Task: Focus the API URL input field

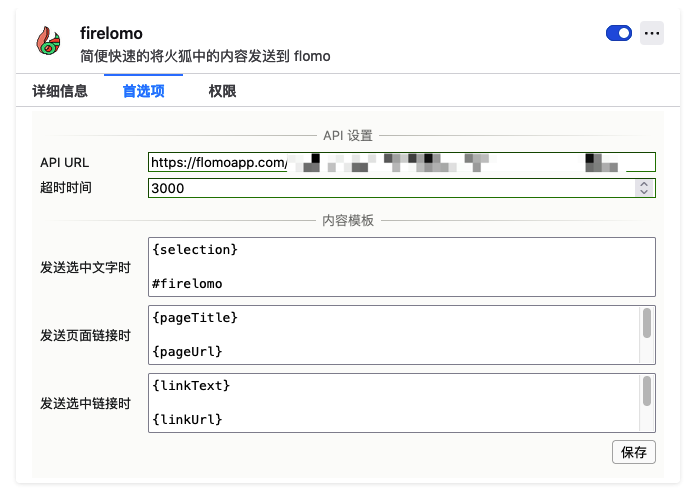Action: click(401, 162)
